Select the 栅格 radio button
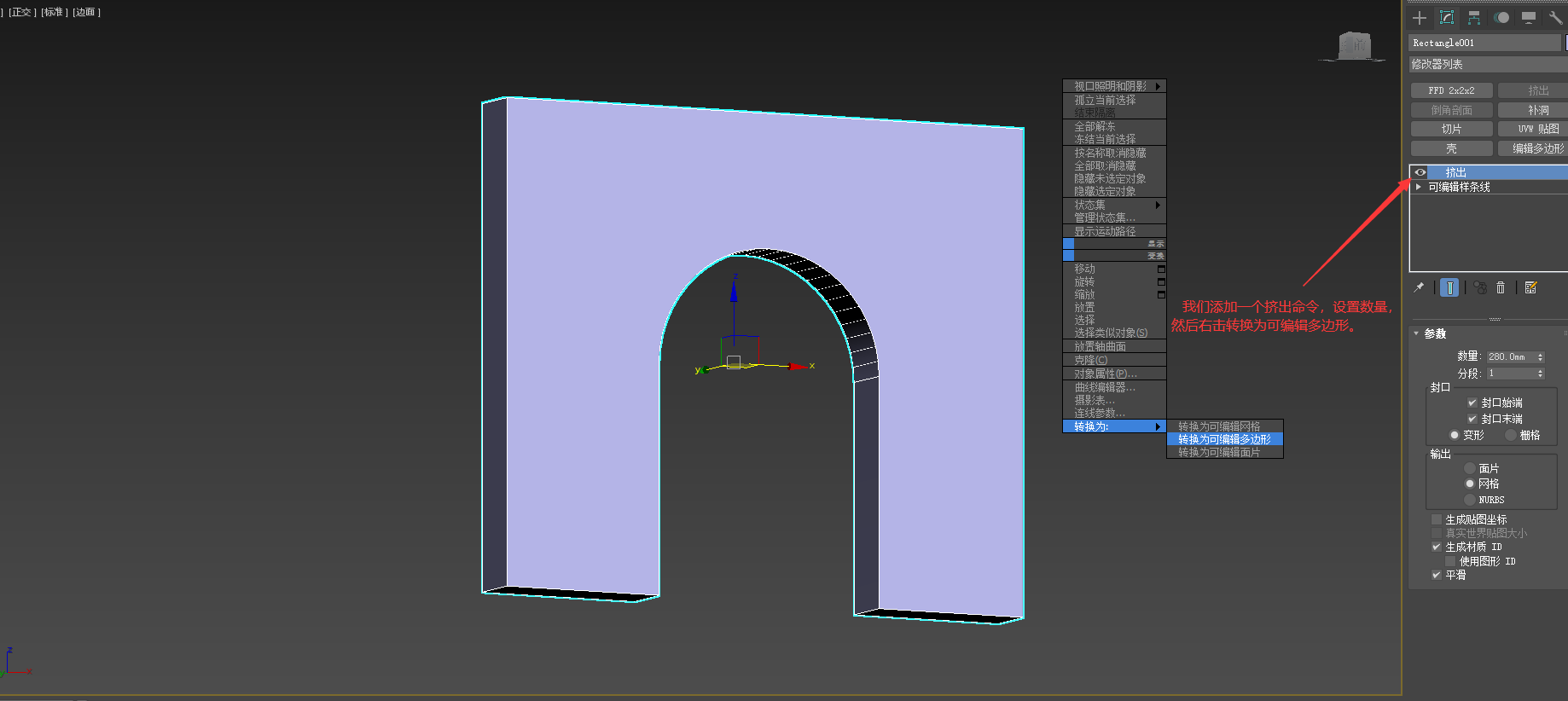This screenshot has width=1568, height=701. pyautogui.click(x=1511, y=435)
